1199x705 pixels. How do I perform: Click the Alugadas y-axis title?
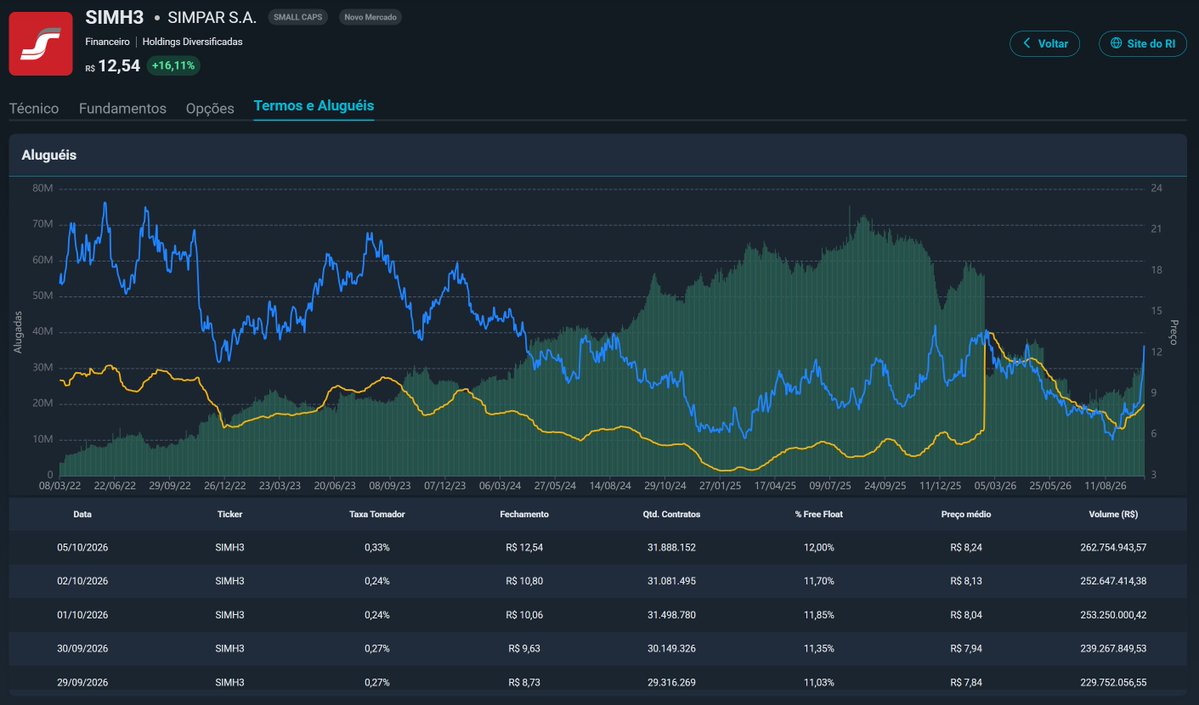[x=18, y=332]
